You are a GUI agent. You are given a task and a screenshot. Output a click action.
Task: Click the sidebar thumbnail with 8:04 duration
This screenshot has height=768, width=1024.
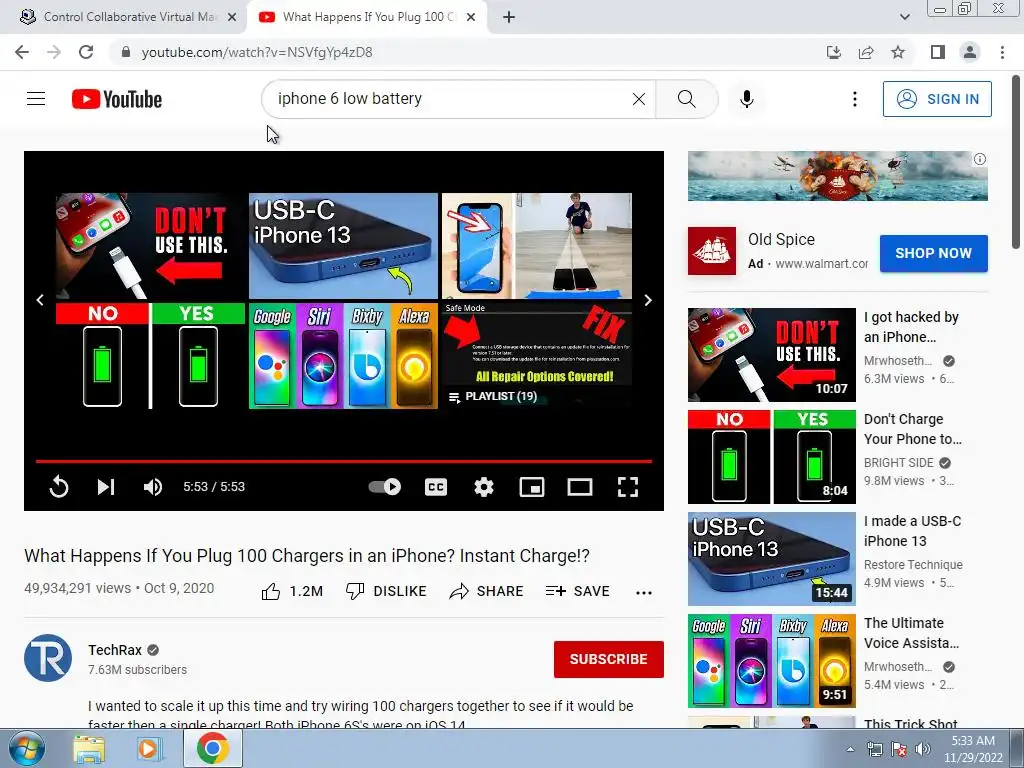pyautogui.click(x=771, y=456)
